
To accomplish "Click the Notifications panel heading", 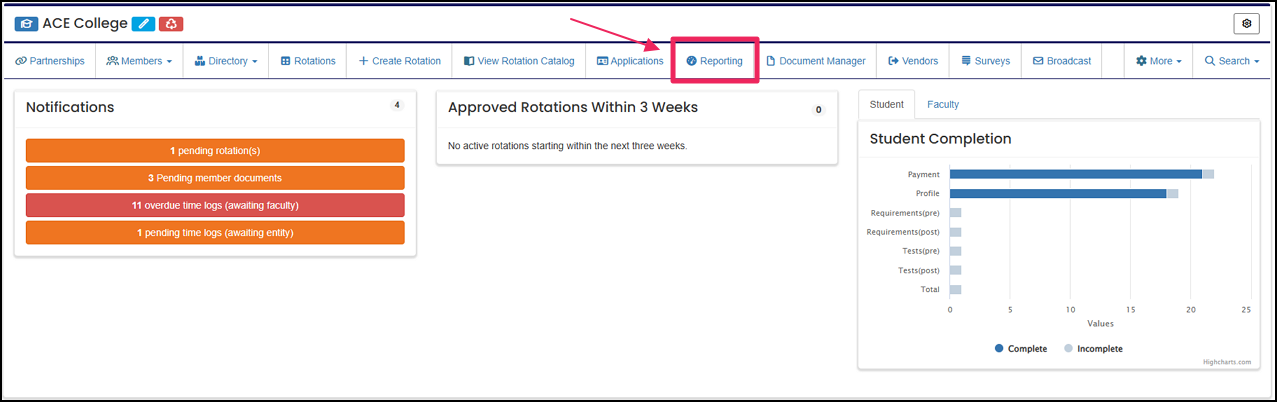I will coord(70,107).
